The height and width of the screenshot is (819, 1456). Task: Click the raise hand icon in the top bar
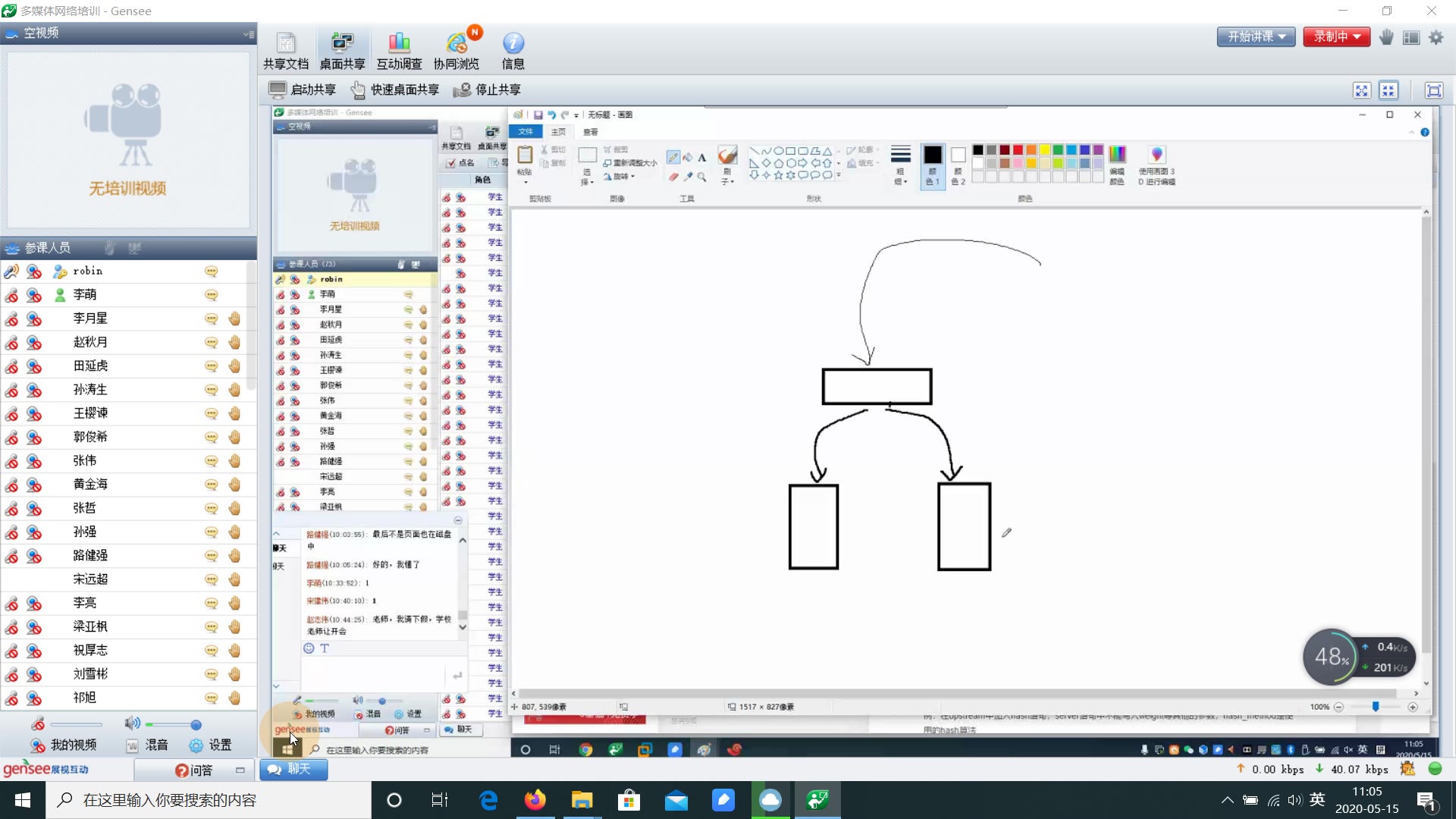[1386, 37]
